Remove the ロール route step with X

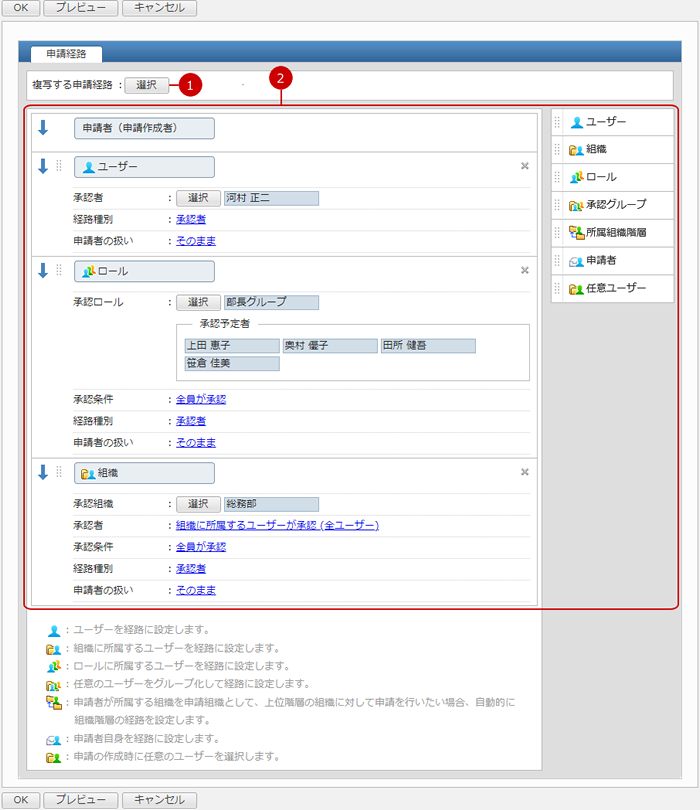tap(525, 270)
